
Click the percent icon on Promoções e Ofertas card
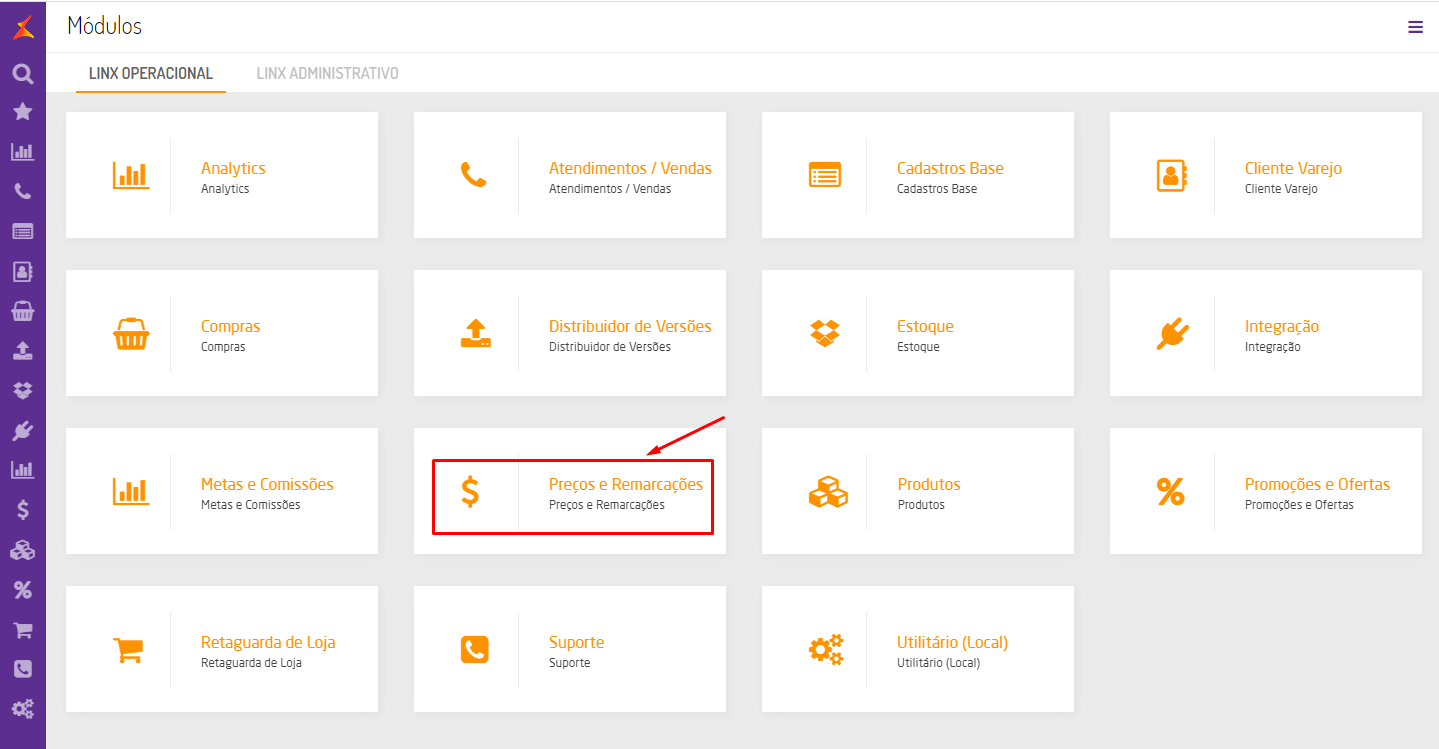tap(1170, 491)
